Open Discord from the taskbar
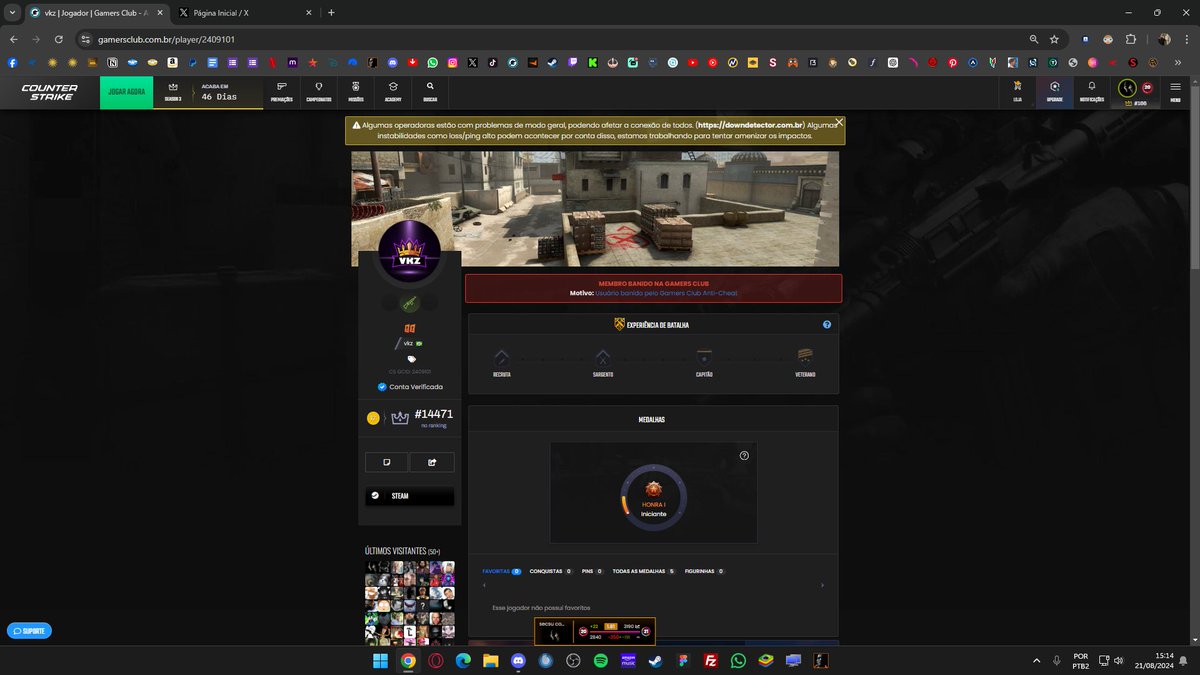Viewport: 1200px width, 675px height. click(x=518, y=660)
